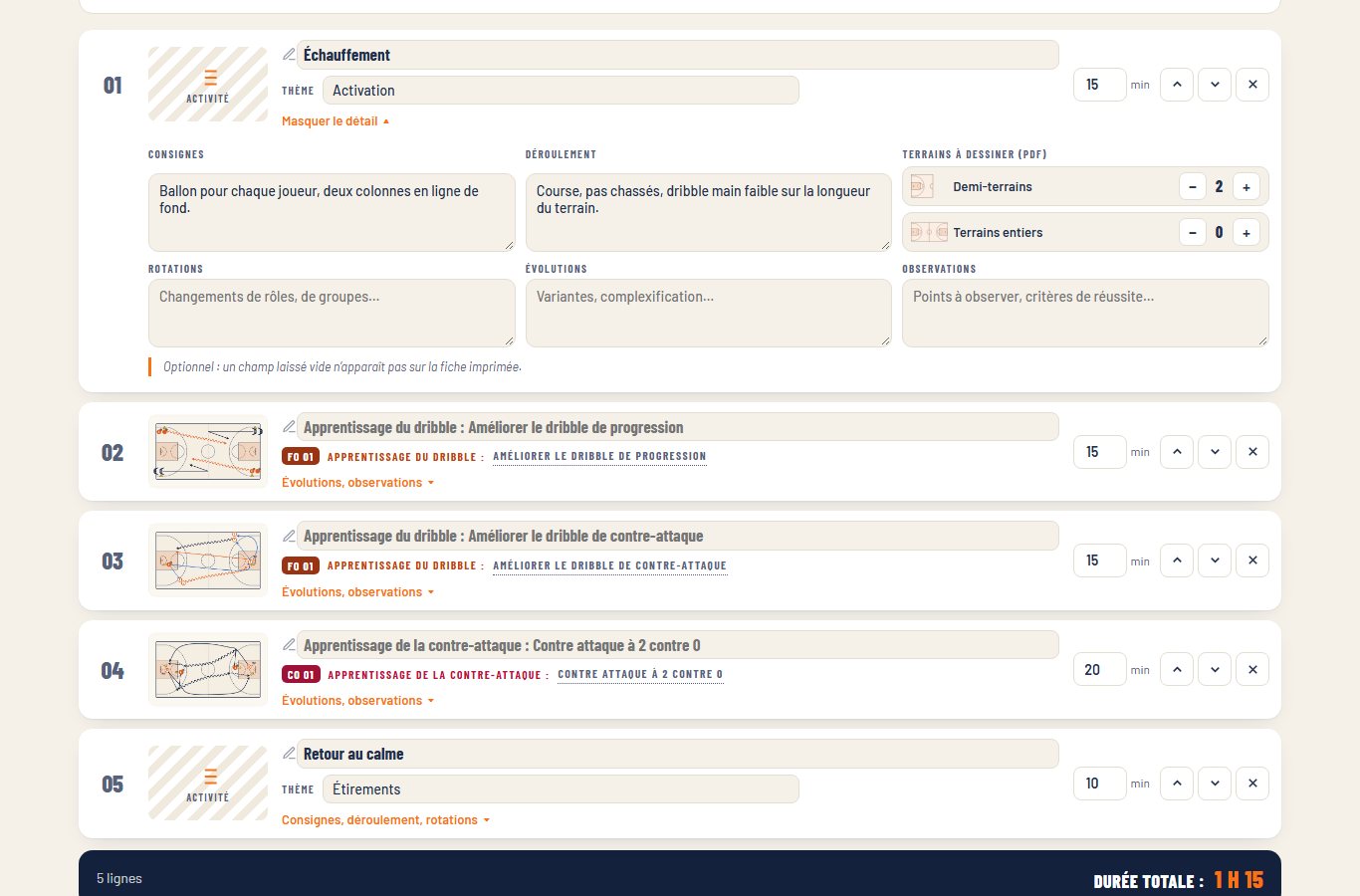Move Retour au calme activity up
1360x896 pixels.
pyautogui.click(x=1177, y=784)
